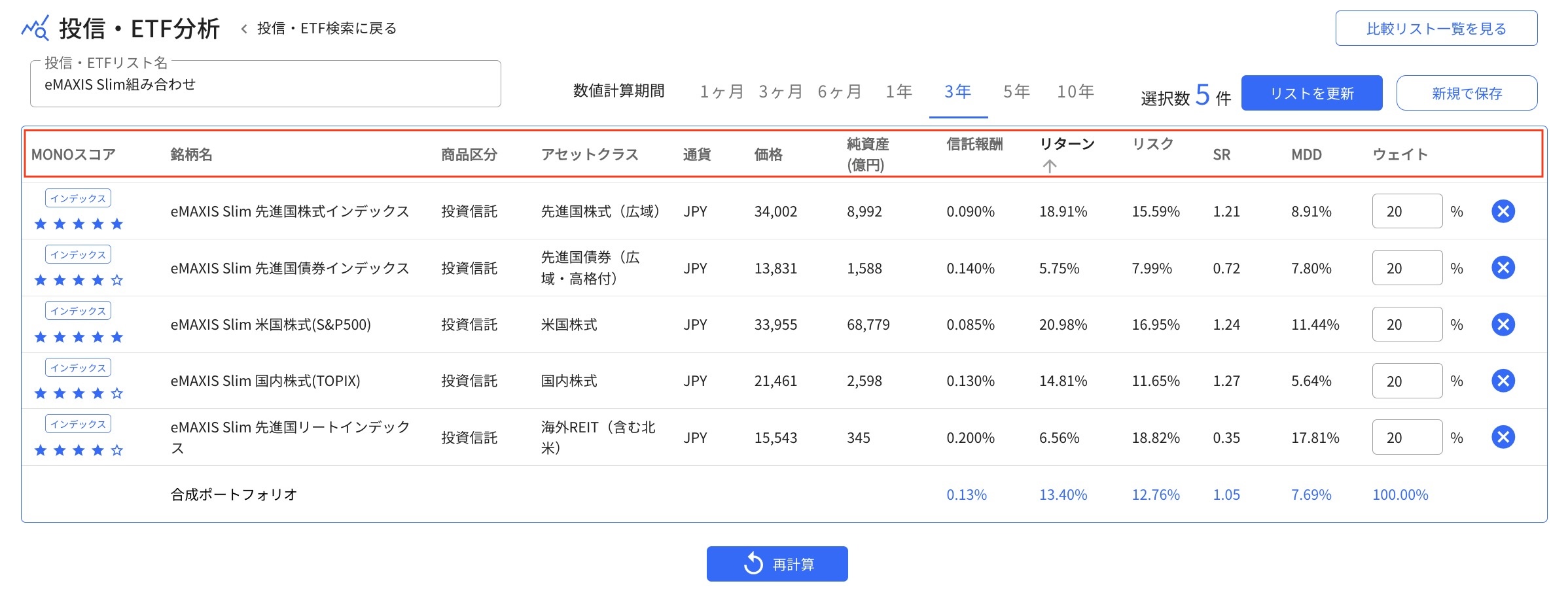Sort by 純資産(億円) column header
This screenshot has width=1568, height=594.
[868, 154]
